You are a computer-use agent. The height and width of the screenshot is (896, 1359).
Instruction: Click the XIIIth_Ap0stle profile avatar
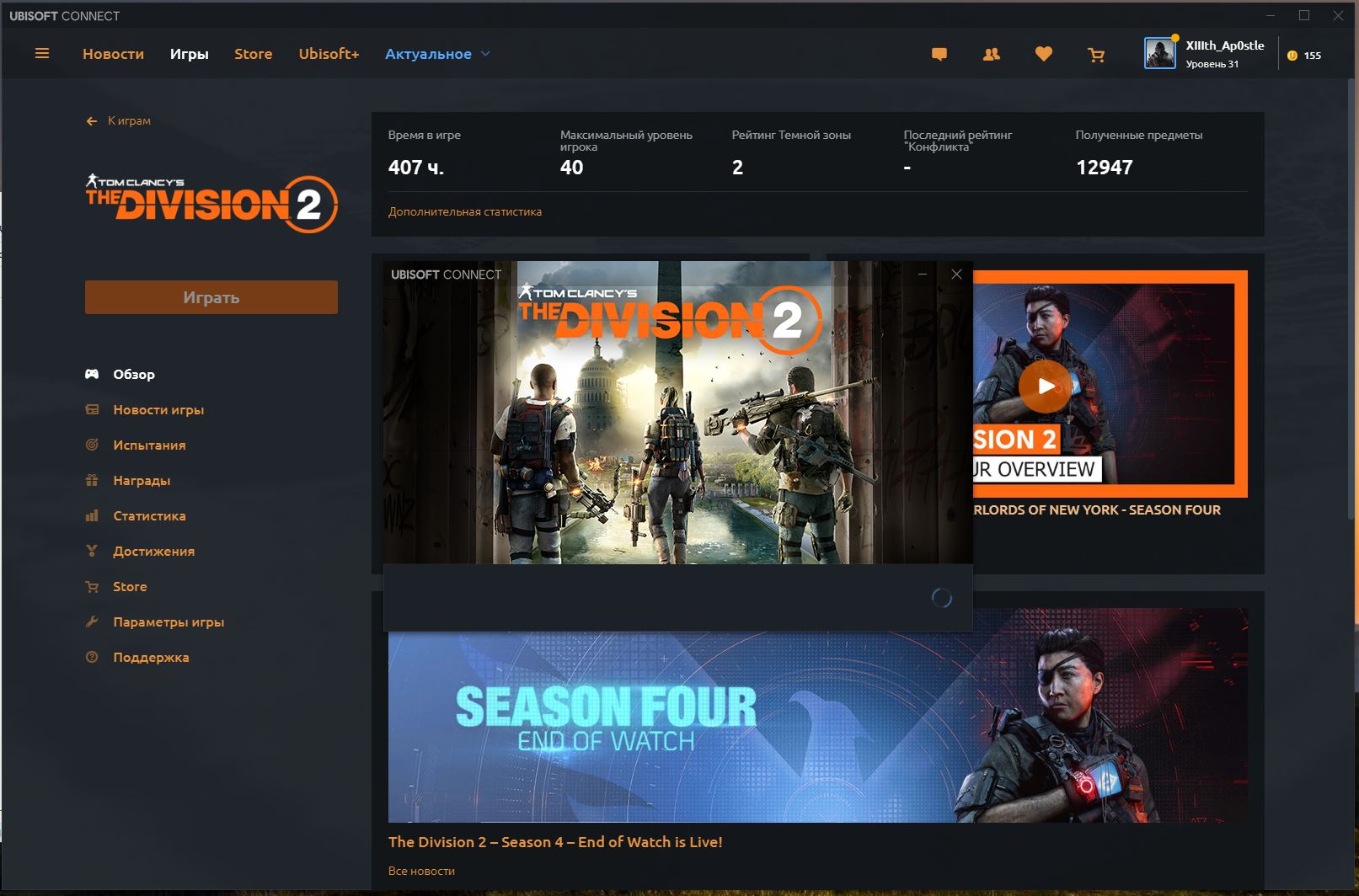coord(1160,53)
